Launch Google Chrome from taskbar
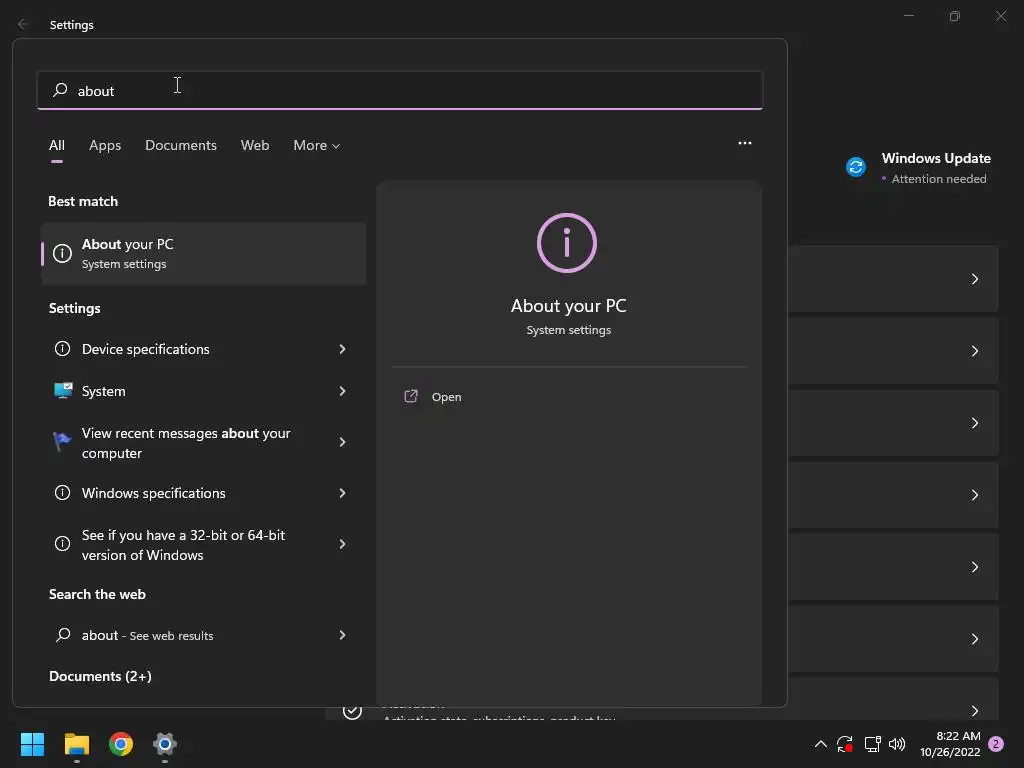The width and height of the screenshot is (1024, 768). click(x=121, y=744)
